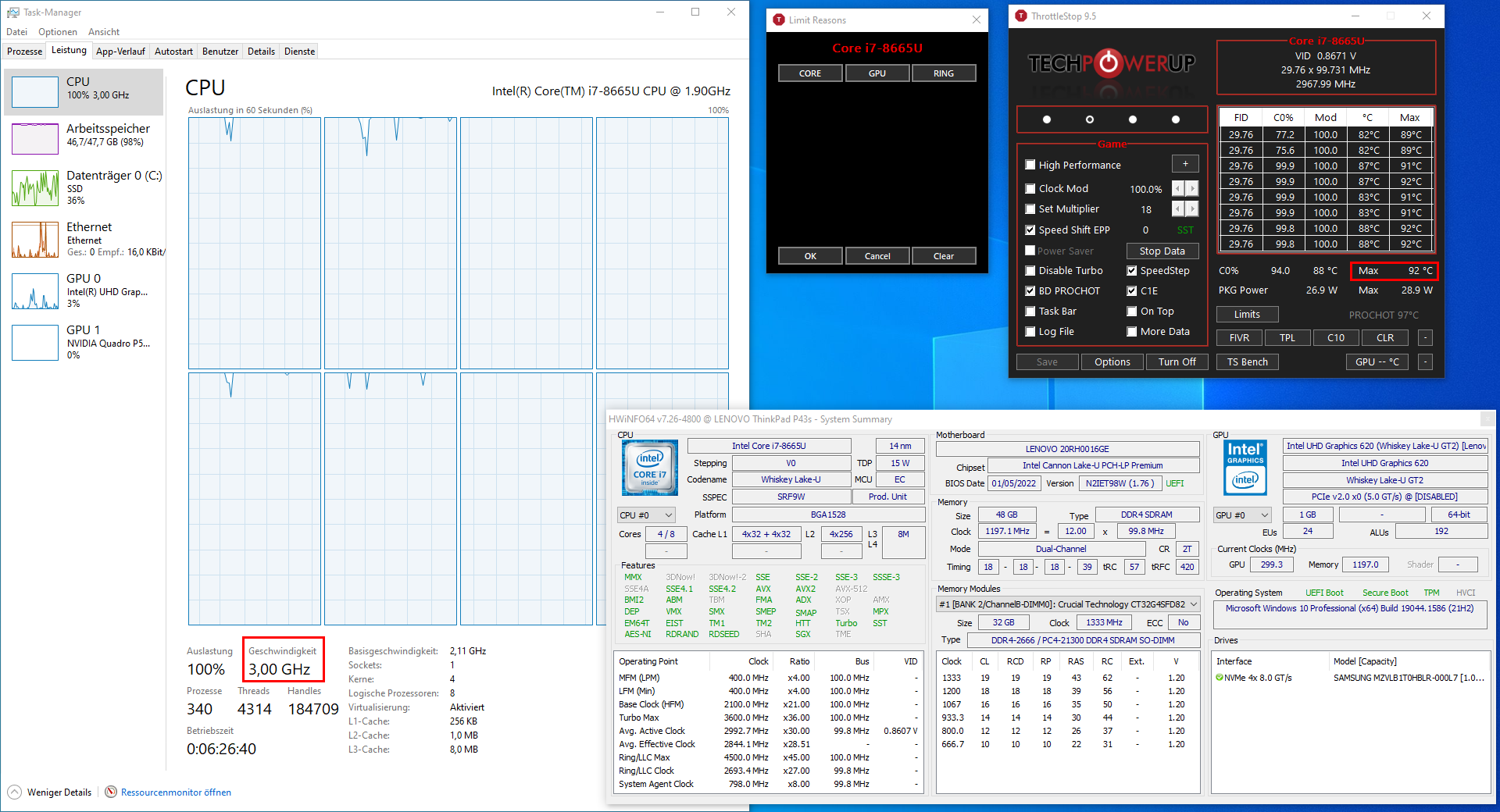Increase the Clock Mod value with right arrow
The image size is (1500, 812).
click(x=1192, y=188)
